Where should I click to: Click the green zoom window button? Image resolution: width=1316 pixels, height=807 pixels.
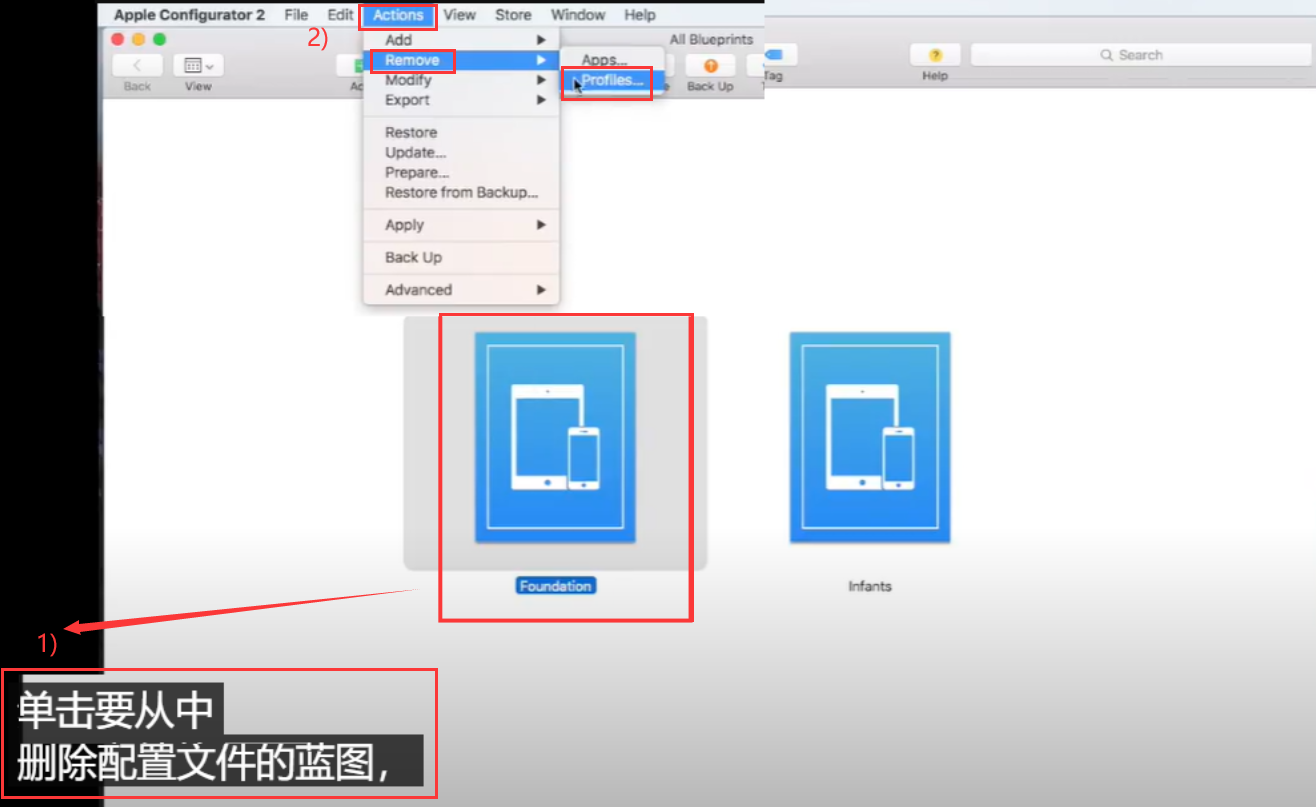click(159, 39)
